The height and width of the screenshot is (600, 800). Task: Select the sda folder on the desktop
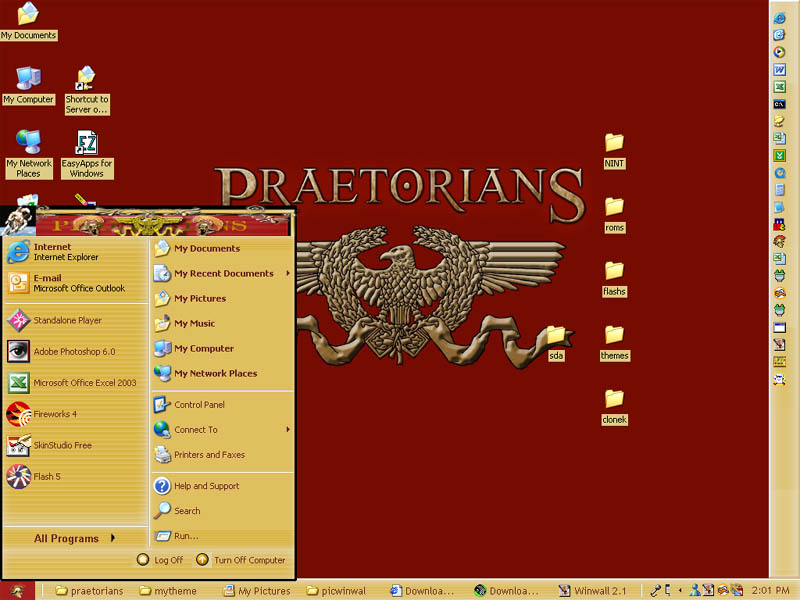click(x=556, y=343)
